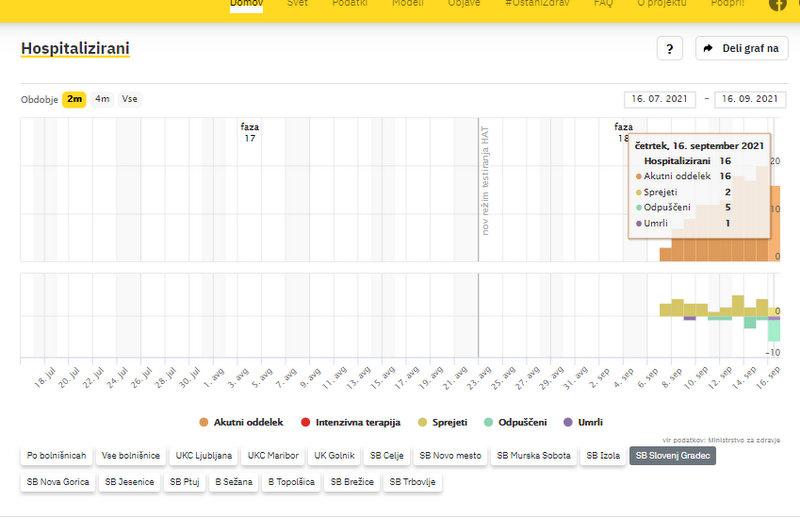
Task: Select the 4m period option
Action: 102,99
